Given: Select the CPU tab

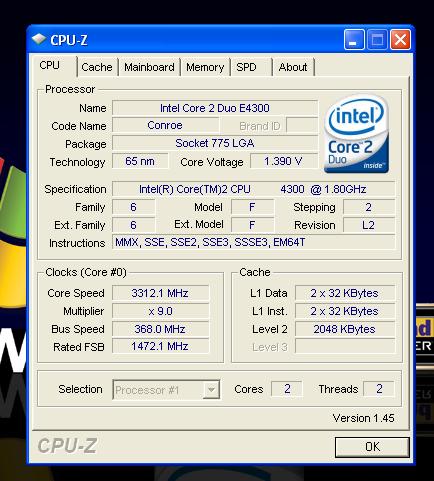Looking at the screenshot, I should (x=55, y=66).
